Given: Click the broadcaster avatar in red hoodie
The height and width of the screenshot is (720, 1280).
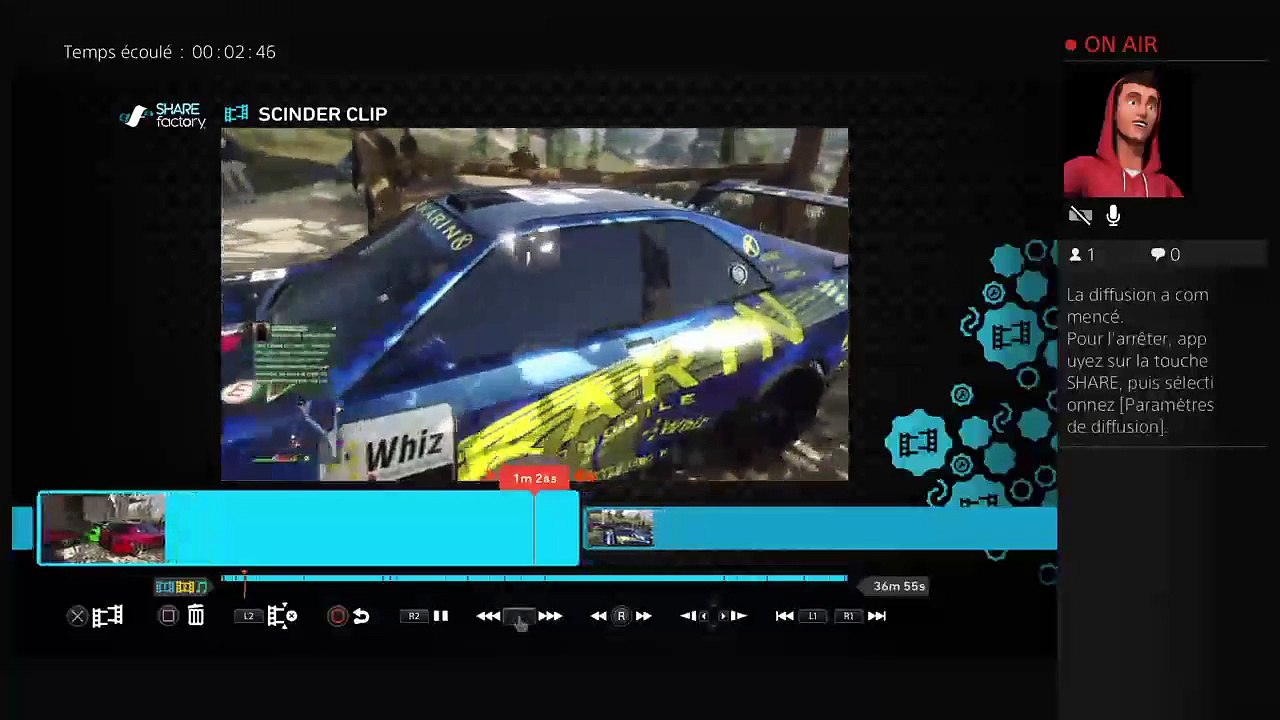Looking at the screenshot, I should (1124, 134).
